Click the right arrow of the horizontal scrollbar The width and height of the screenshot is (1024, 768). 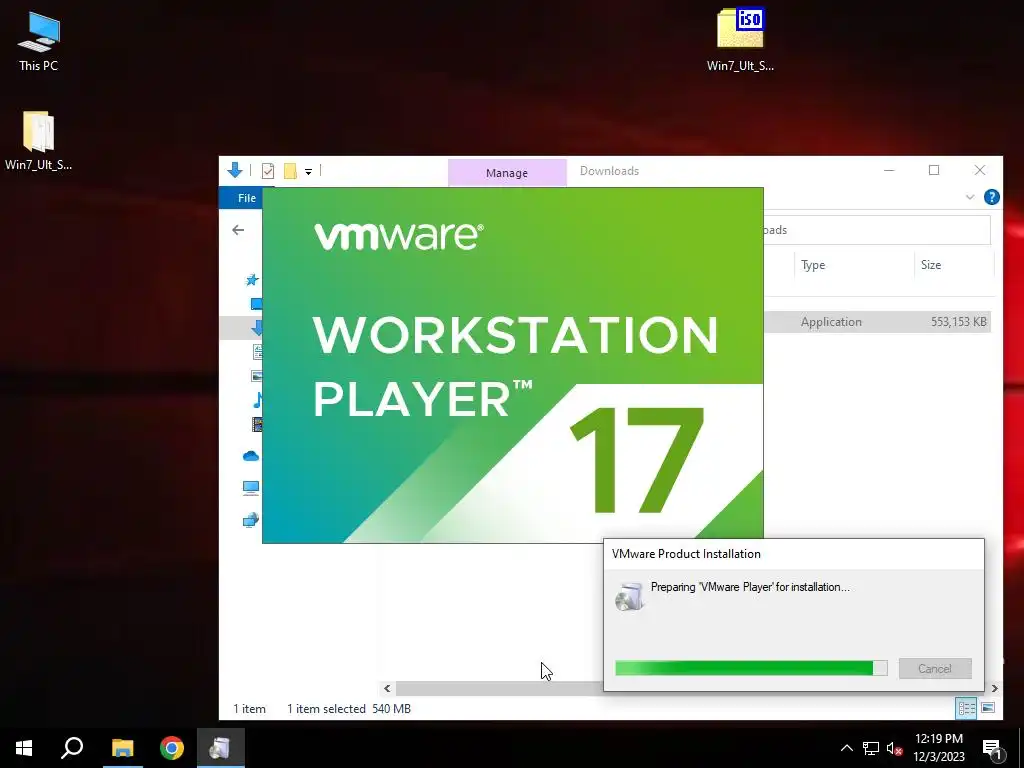click(995, 688)
